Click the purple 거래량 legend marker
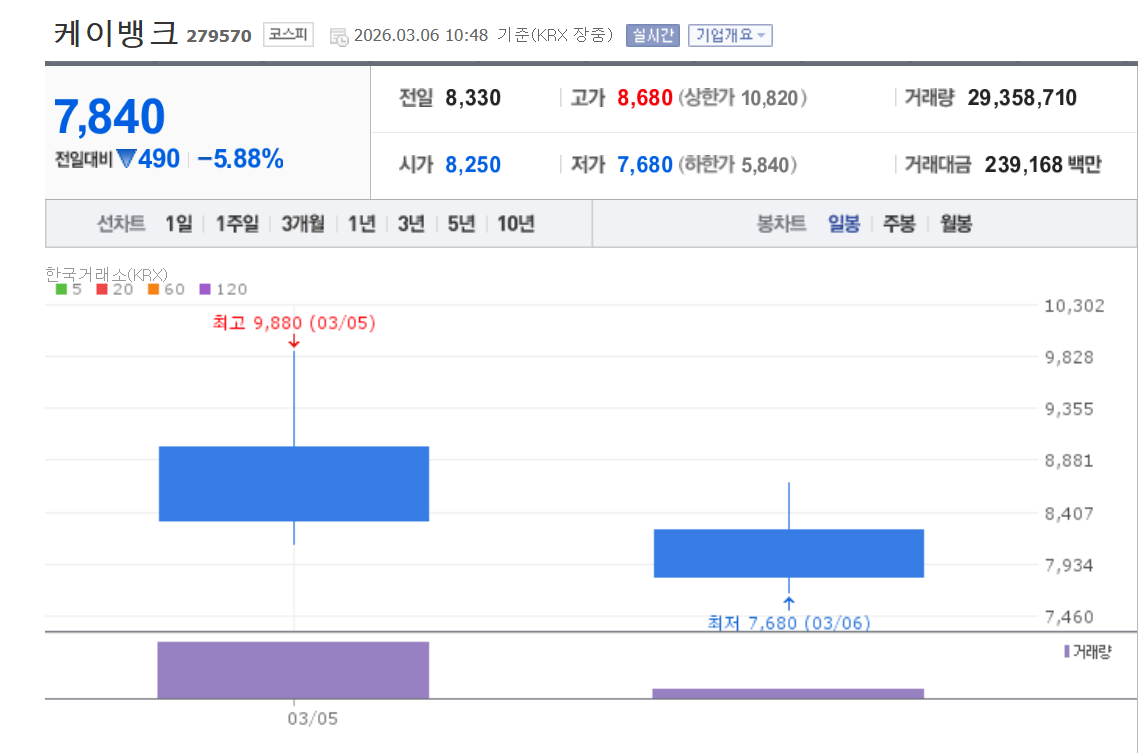Screen dimensions: 1138x753 (x=1067, y=651)
